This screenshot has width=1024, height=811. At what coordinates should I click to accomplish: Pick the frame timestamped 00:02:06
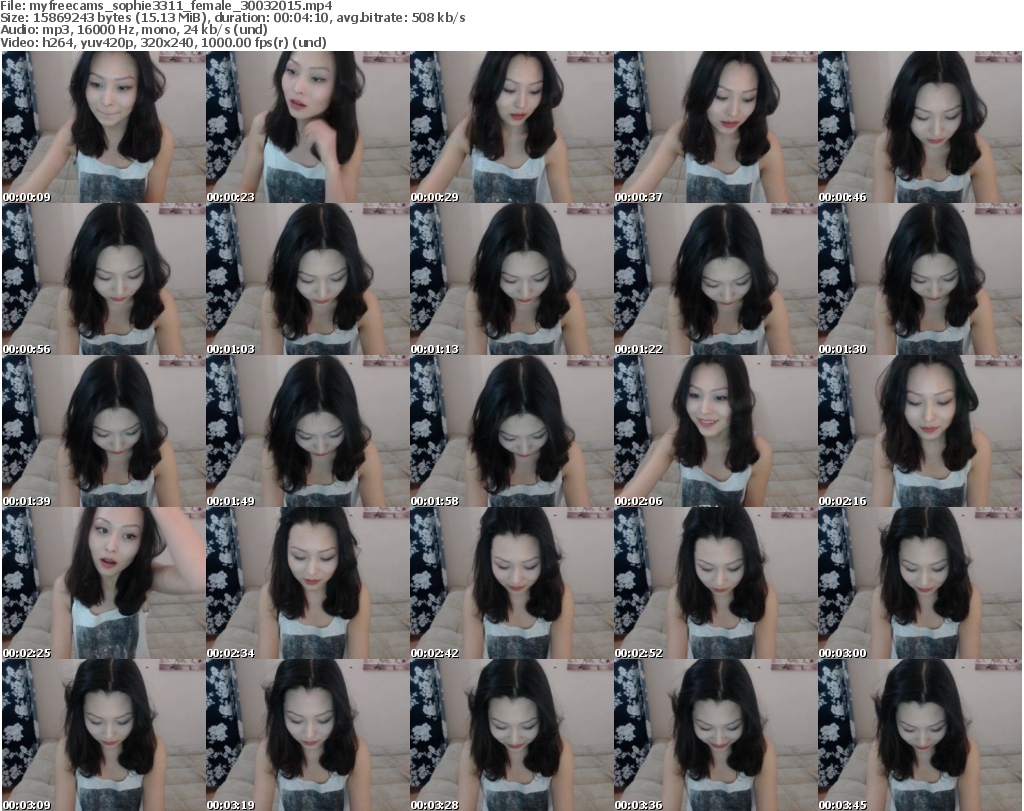click(716, 432)
